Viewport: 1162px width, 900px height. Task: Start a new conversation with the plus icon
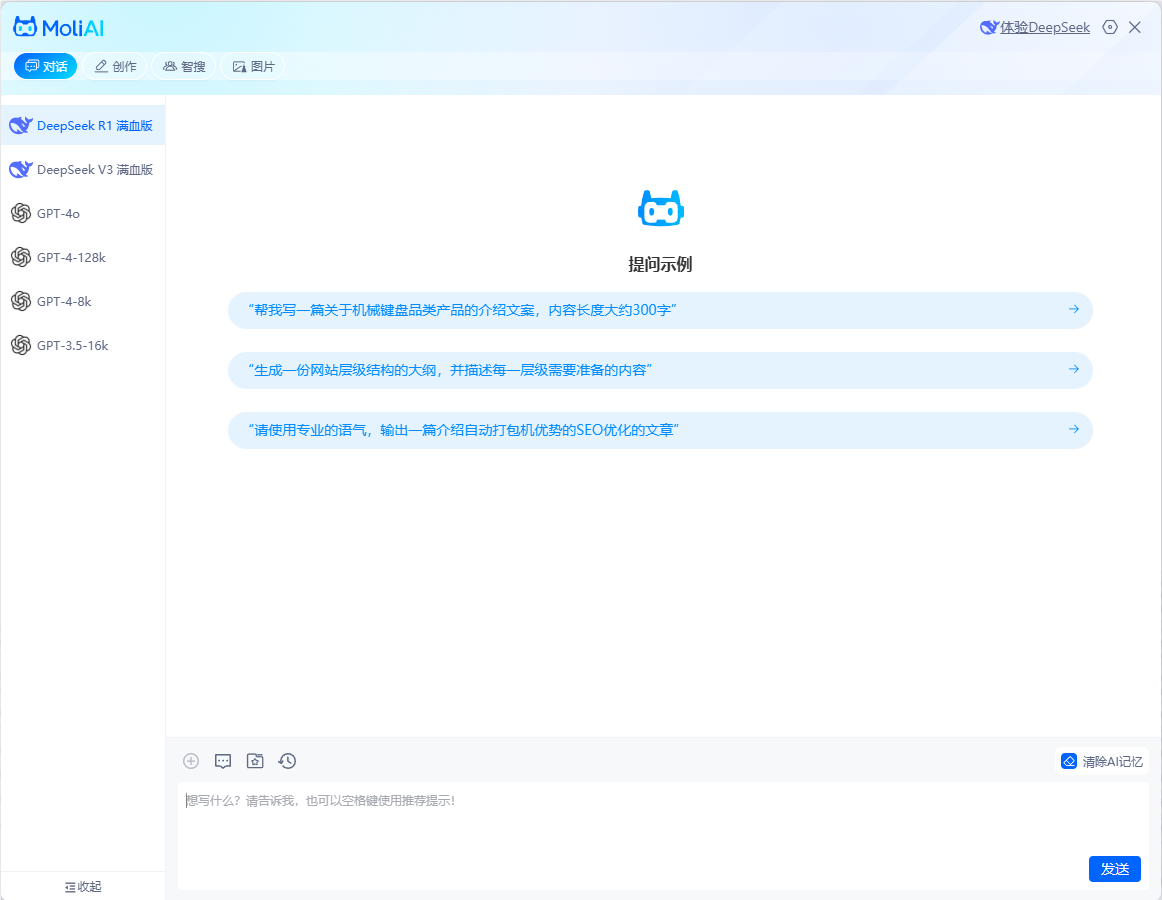tap(191, 761)
